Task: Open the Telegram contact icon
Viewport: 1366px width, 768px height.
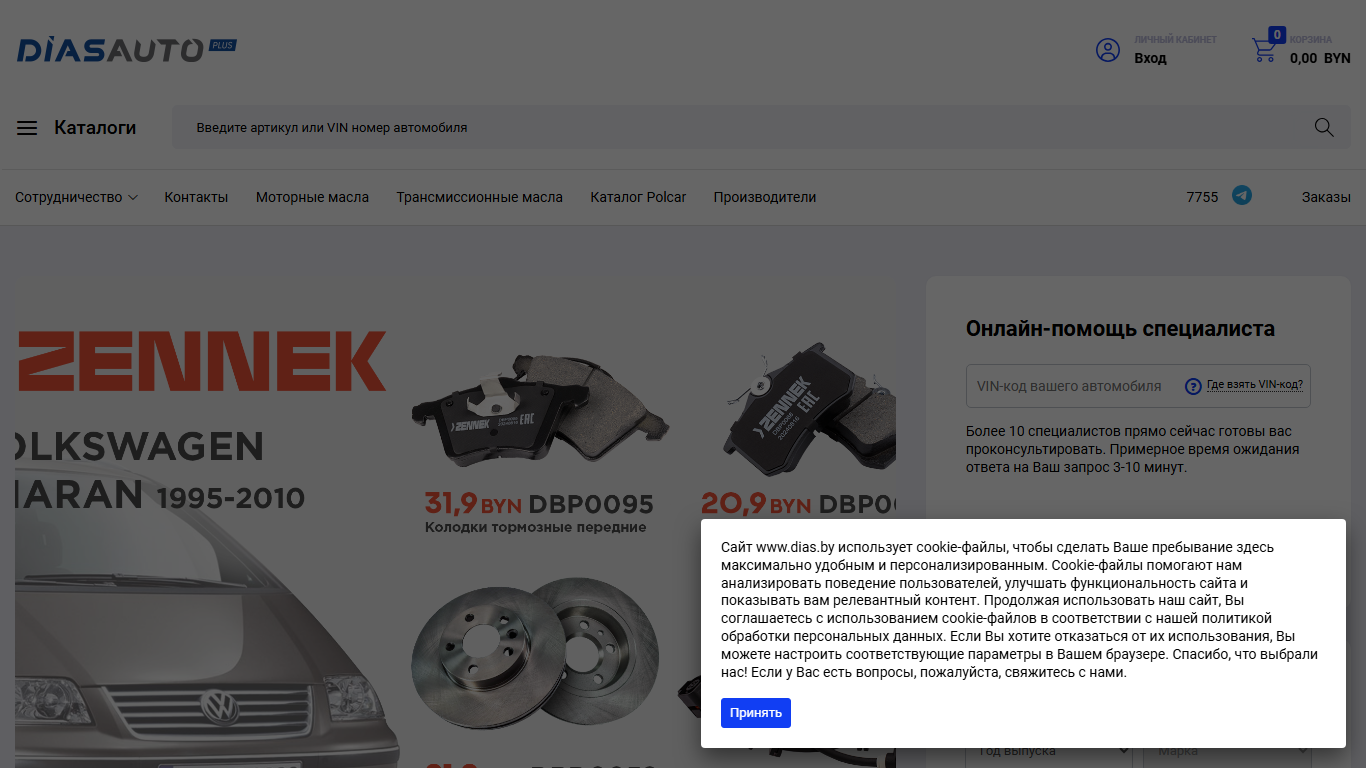Action: click(1242, 196)
